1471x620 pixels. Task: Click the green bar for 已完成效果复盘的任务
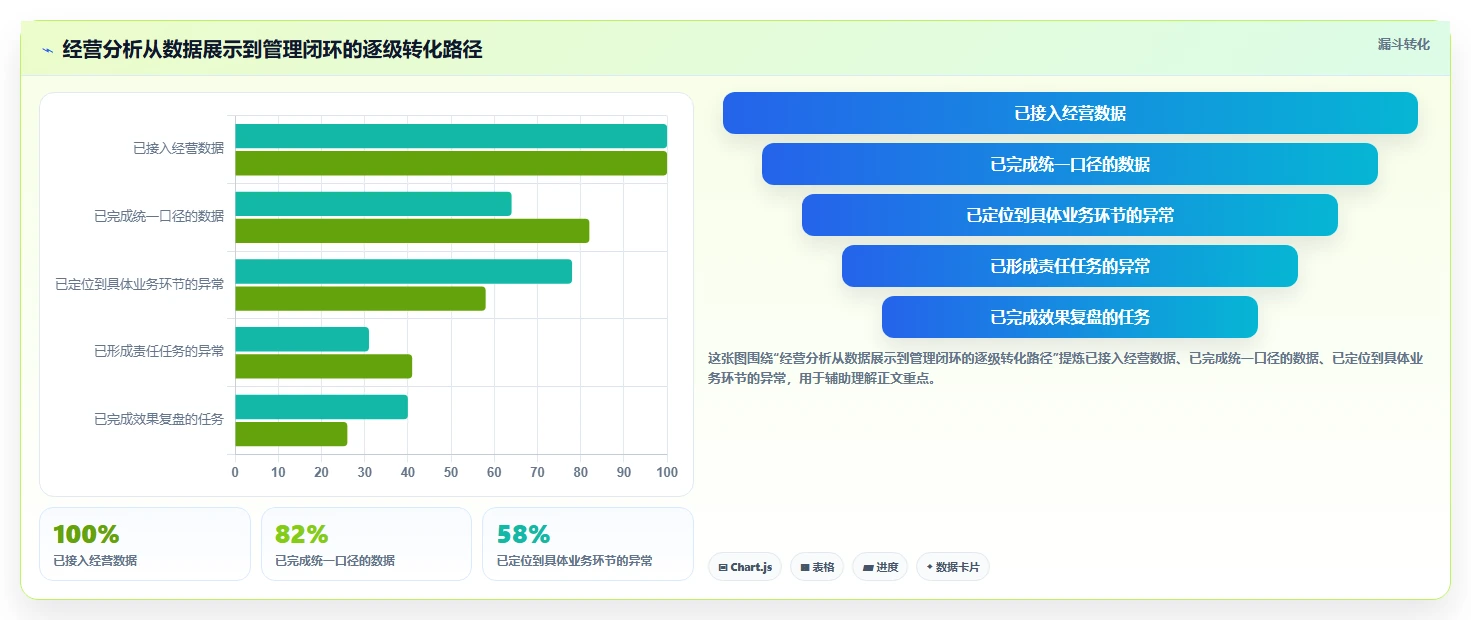291,434
